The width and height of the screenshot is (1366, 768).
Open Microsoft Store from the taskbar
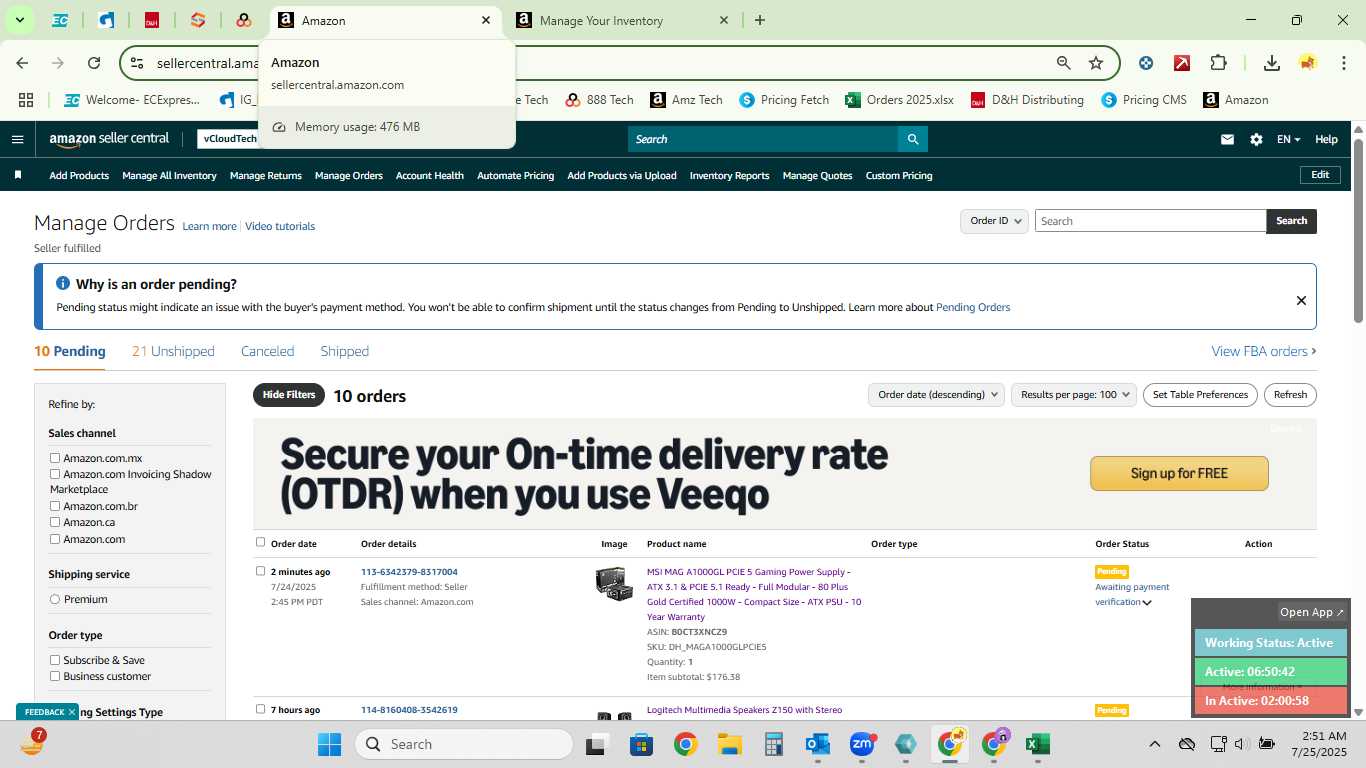[641, 744]
